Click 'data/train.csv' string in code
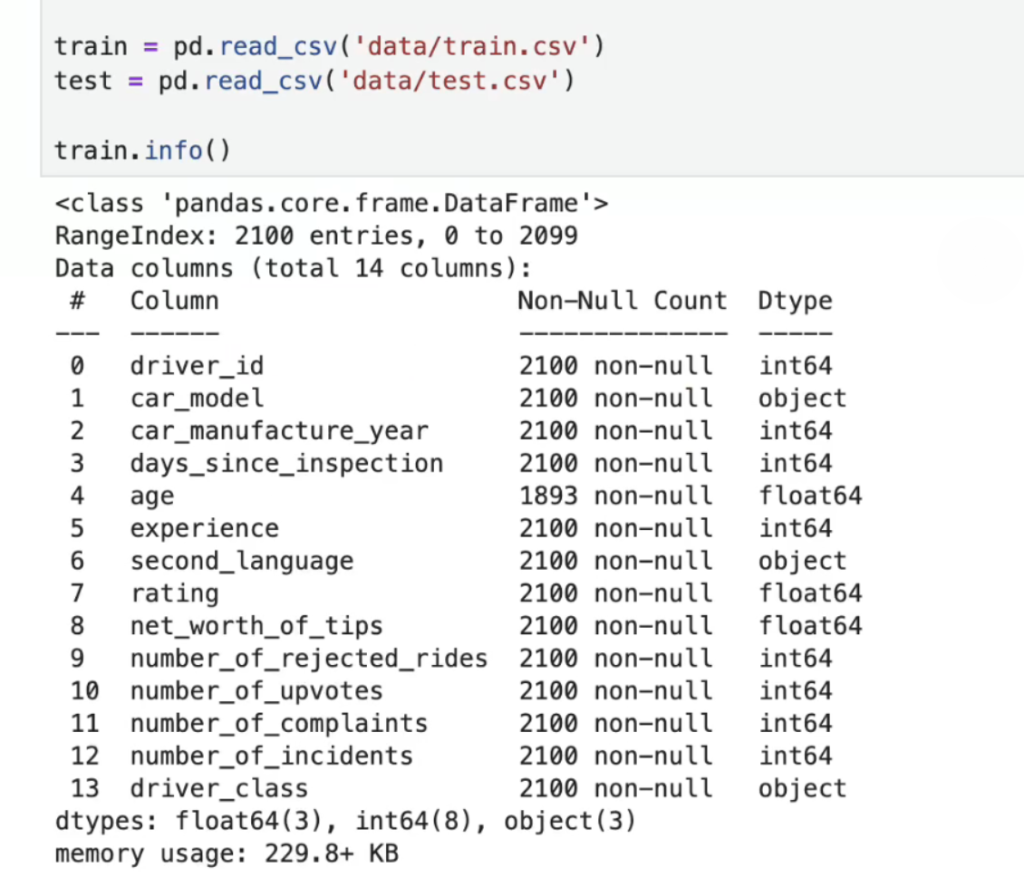This screenshot has width=1024, height=877. pyautogui.click(x=471, y=46)
